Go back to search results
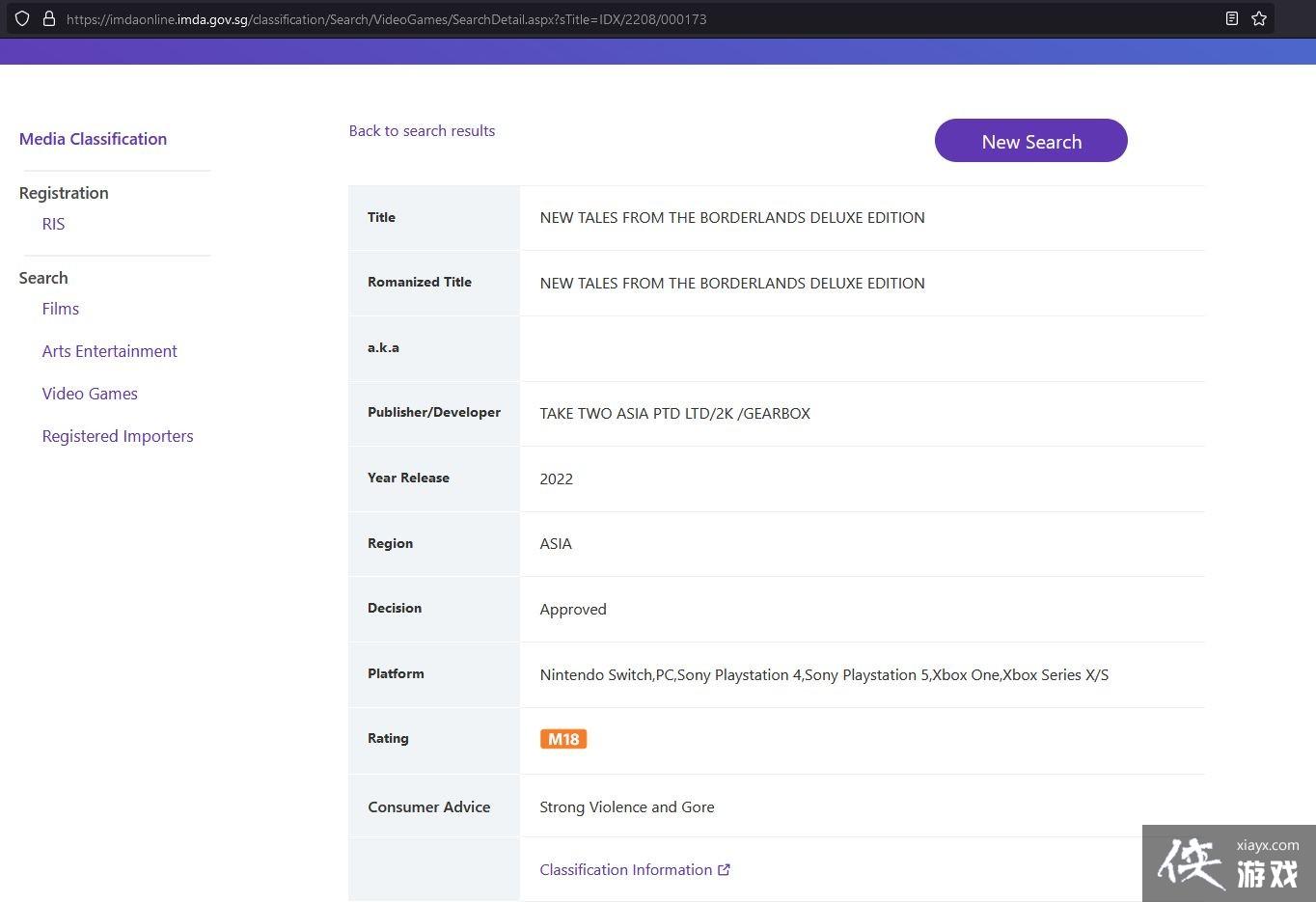The height and width of the screenshot is (902, 1316). pyautogui.click(x=422, y=131)
